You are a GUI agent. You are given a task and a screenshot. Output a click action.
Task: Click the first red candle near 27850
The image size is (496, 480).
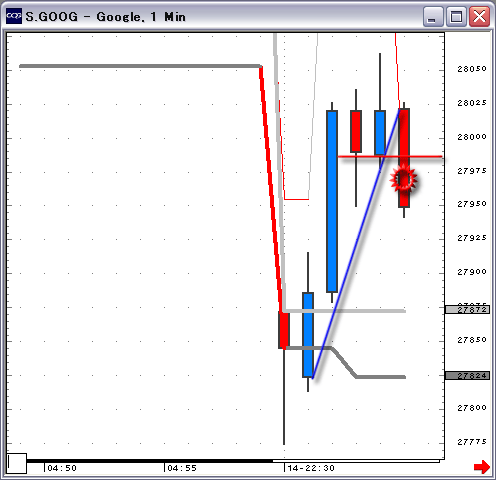(284, 330)
